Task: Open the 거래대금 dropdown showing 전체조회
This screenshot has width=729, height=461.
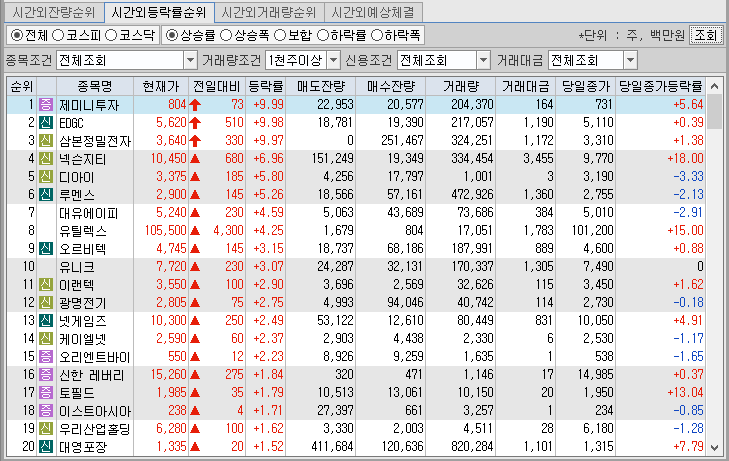Action: point(592,60)
